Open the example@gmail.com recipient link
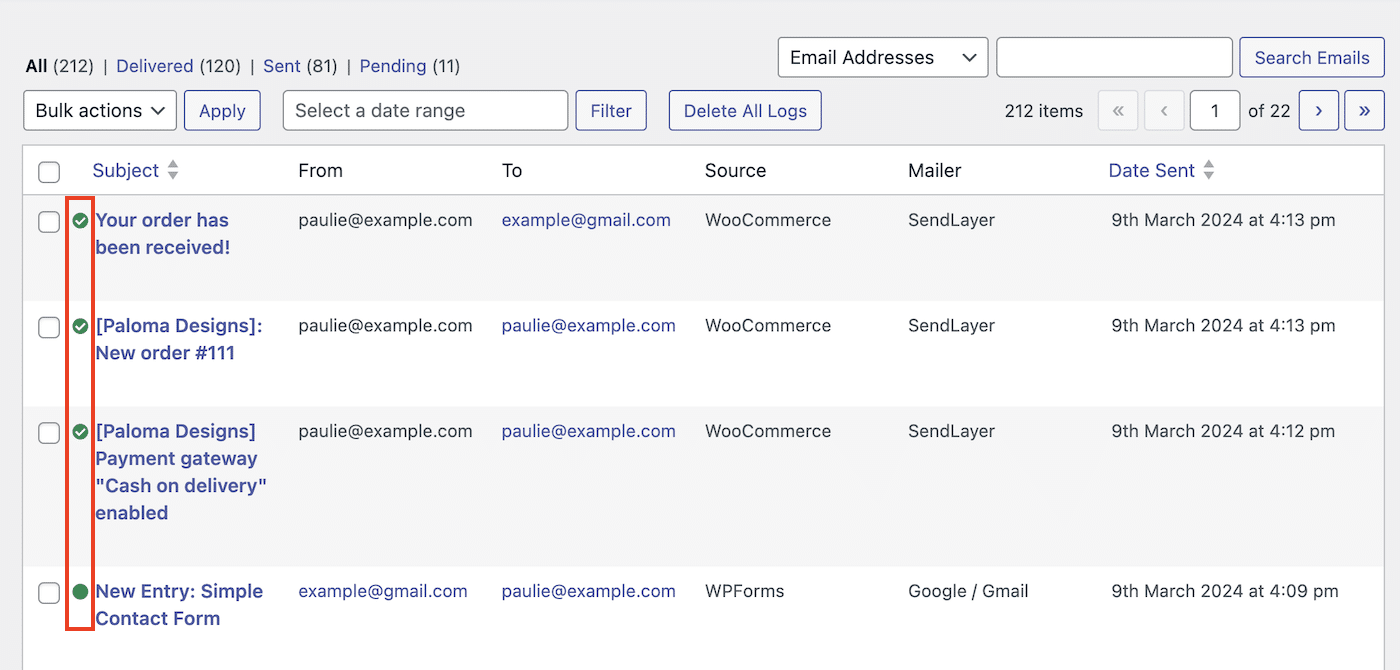This screenshot has width=1400, height=670. click(x=586, y=219)
